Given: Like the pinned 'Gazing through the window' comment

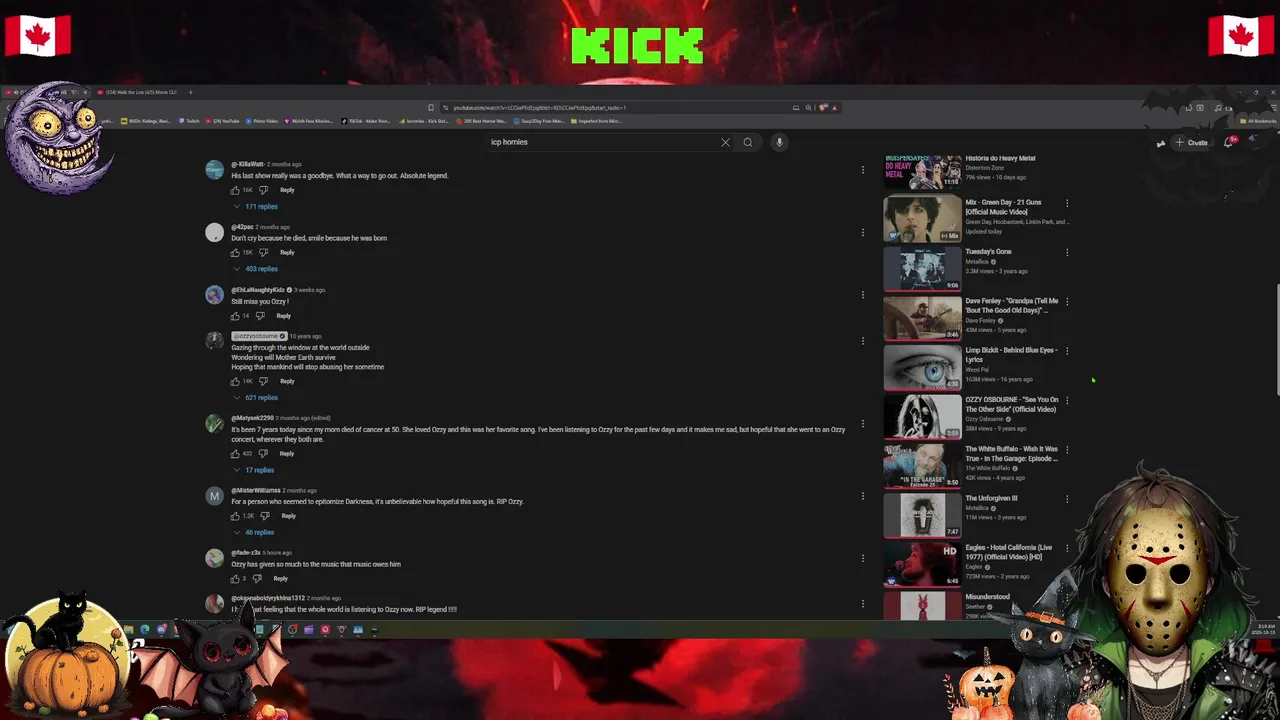Looking at the screenshot, I should pos(236,381).
